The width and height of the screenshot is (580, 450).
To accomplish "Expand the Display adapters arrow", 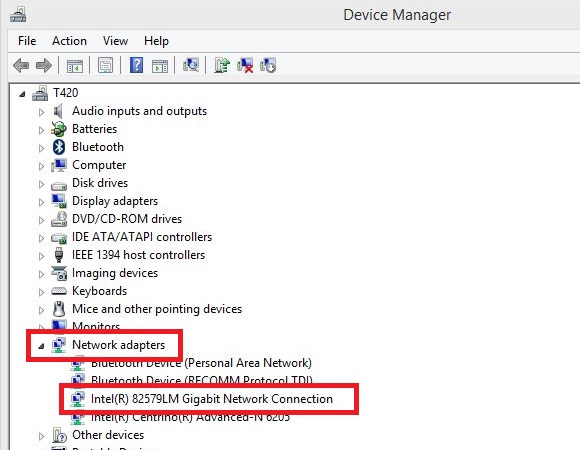I will [x=41, y=202].
